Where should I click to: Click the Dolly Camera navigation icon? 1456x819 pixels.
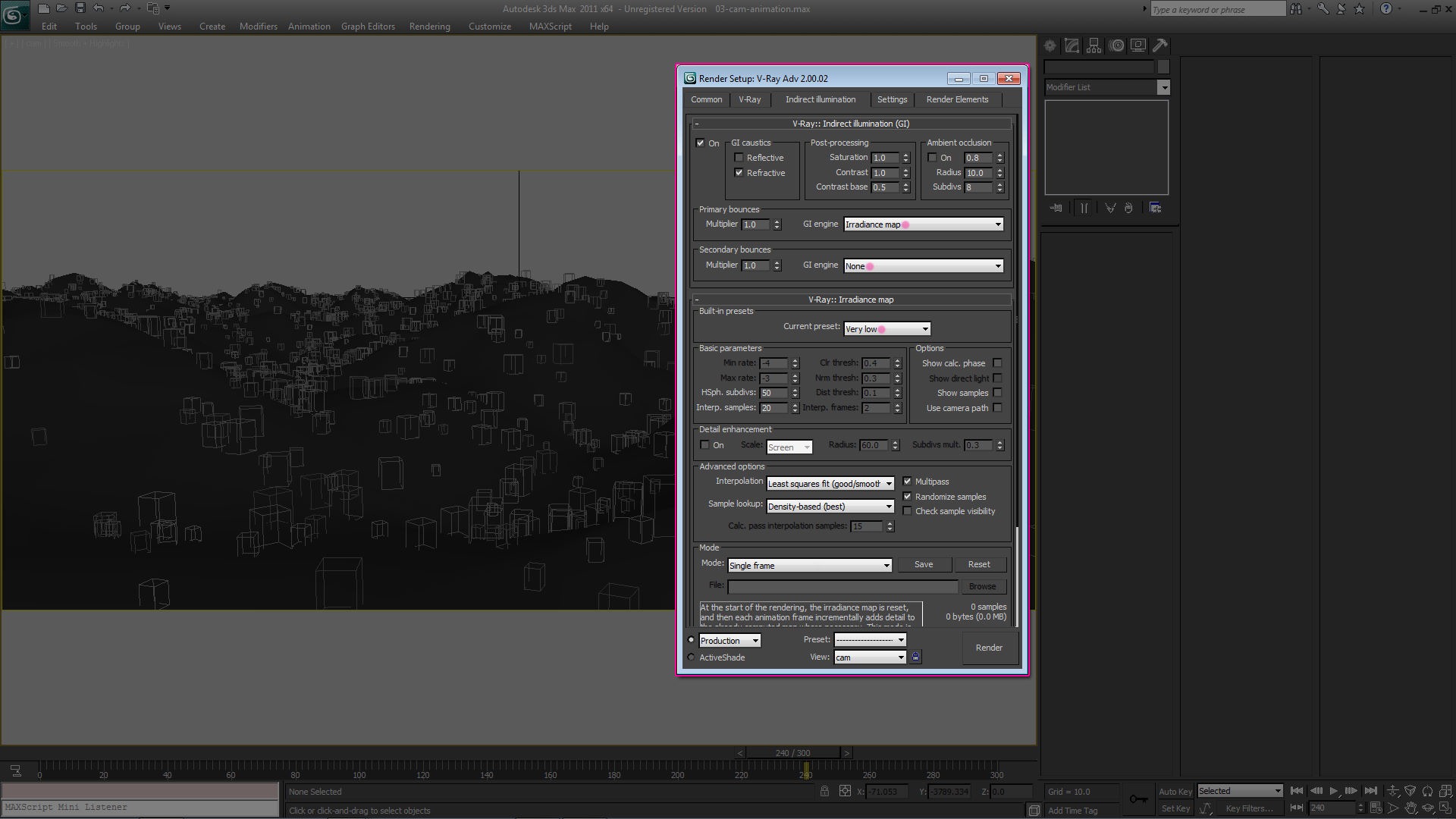[x=1393, y=791]
